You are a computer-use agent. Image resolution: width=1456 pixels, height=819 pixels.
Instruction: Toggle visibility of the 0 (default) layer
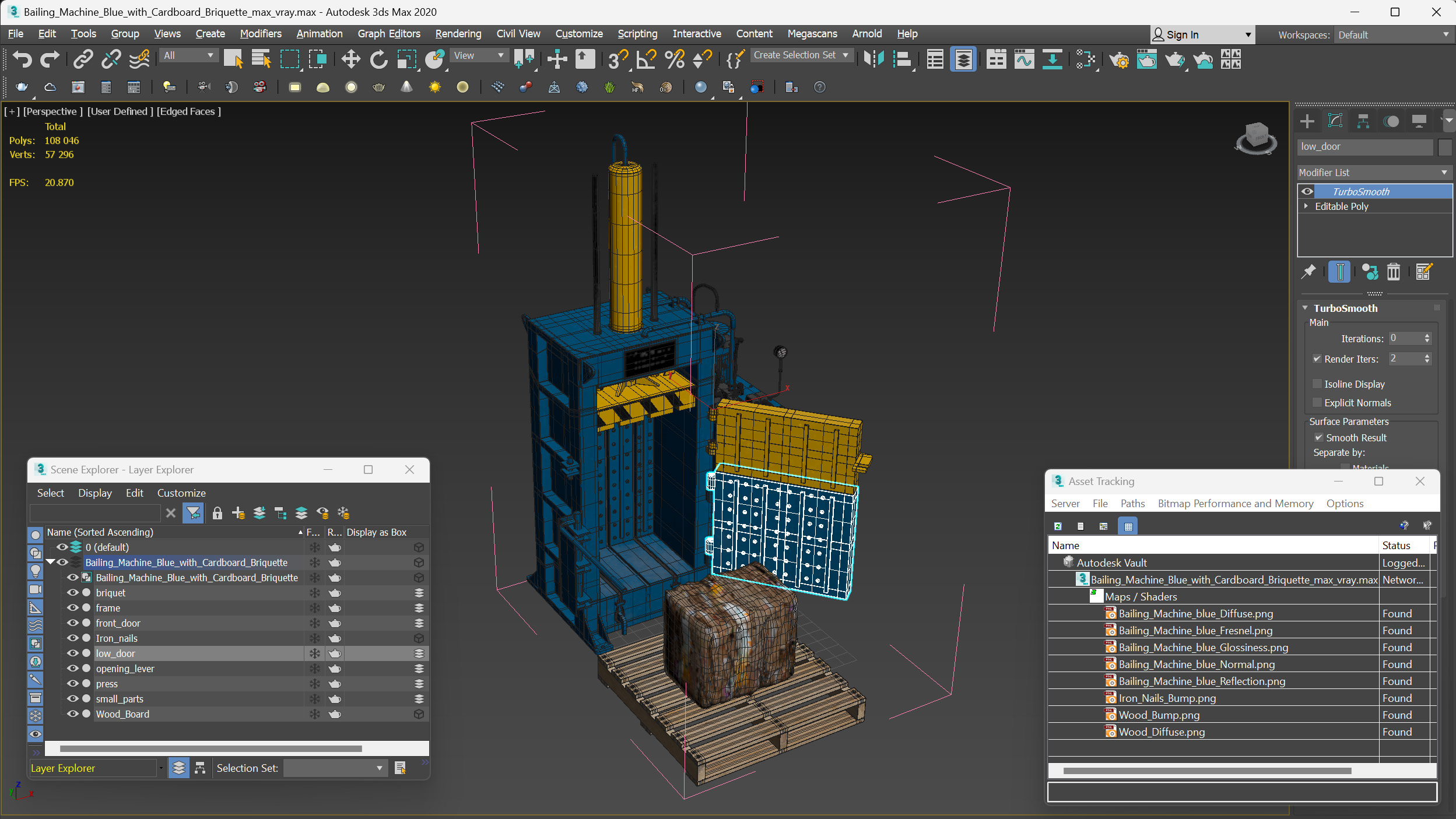point(62,547)
